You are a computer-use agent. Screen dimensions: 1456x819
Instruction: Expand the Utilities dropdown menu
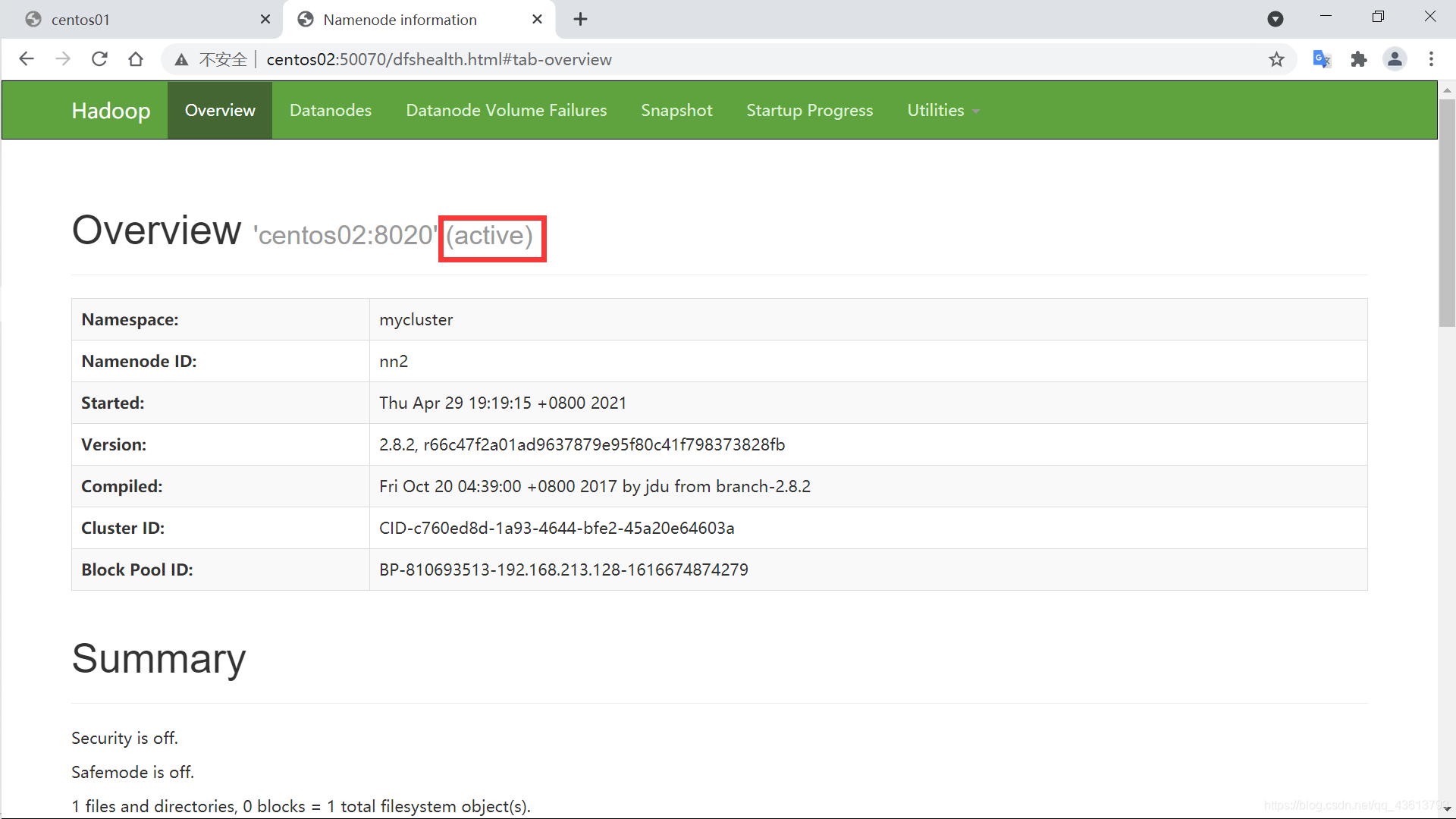[943, 111]
